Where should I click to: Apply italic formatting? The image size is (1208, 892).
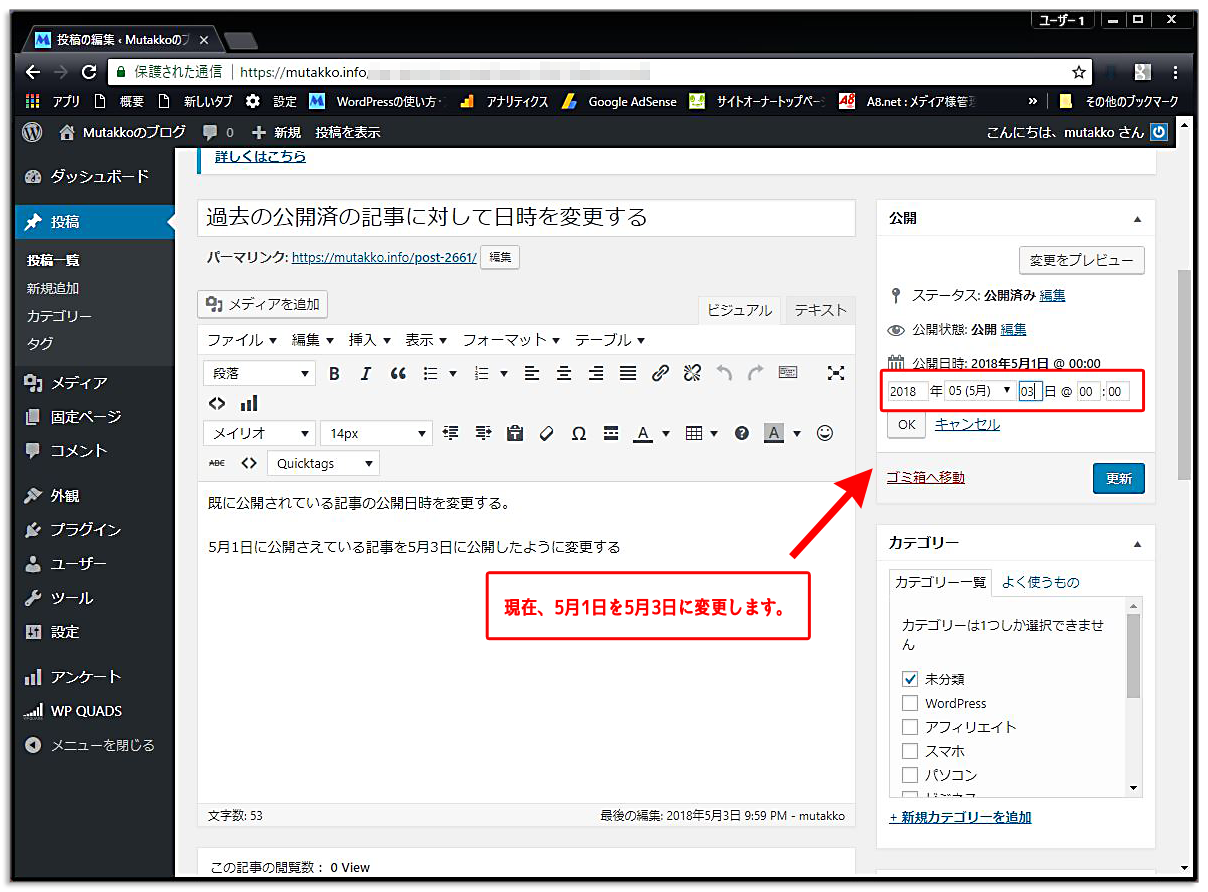tap(366, 373)
